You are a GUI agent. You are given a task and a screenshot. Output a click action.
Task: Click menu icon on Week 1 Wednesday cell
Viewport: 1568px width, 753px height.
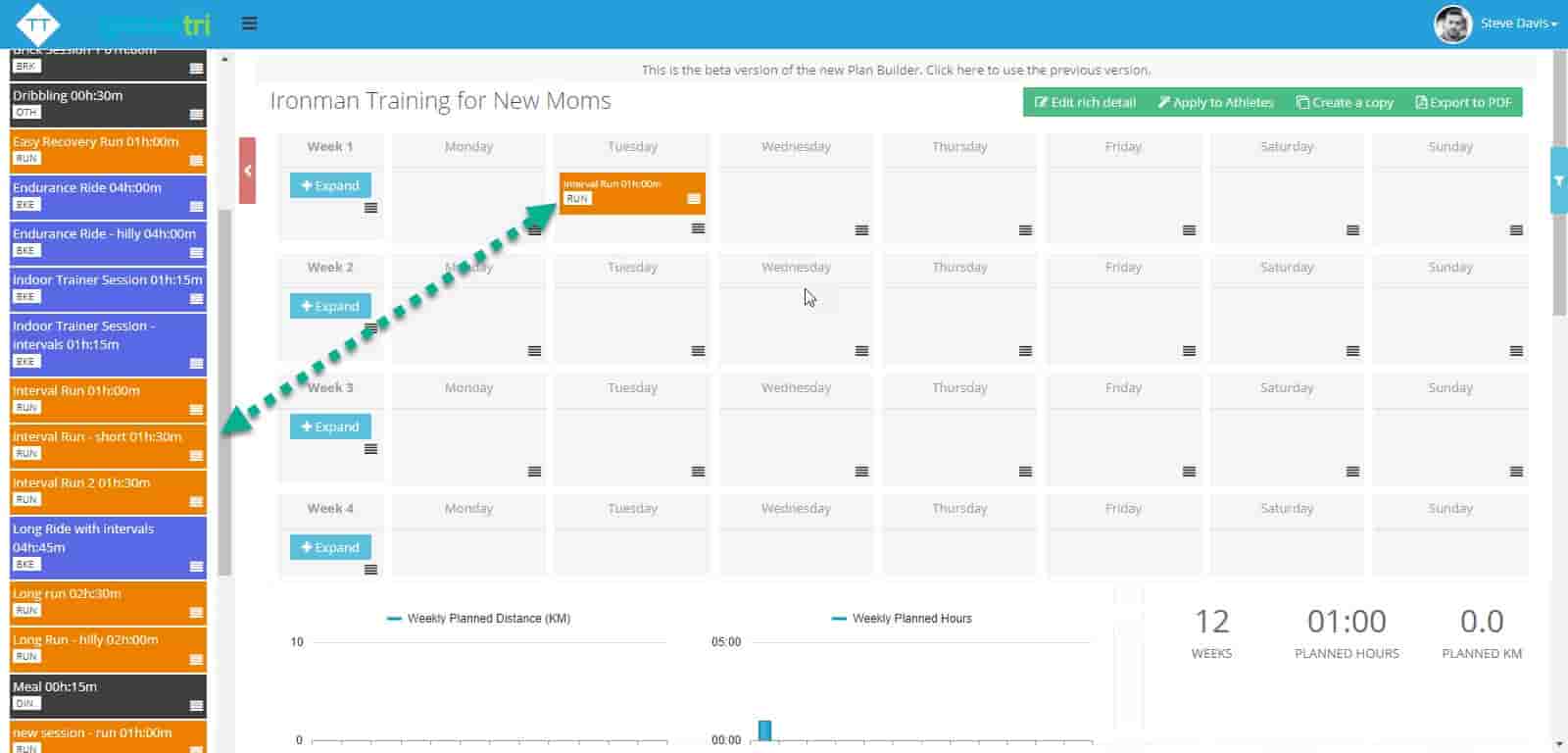[861, 230]
